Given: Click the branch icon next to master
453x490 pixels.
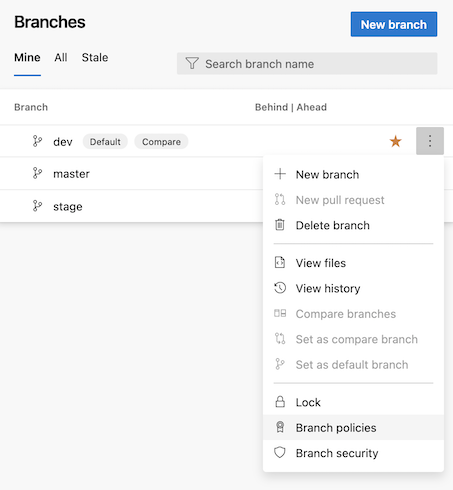Looking at the screenshot, I should click(x=37, y=173).
